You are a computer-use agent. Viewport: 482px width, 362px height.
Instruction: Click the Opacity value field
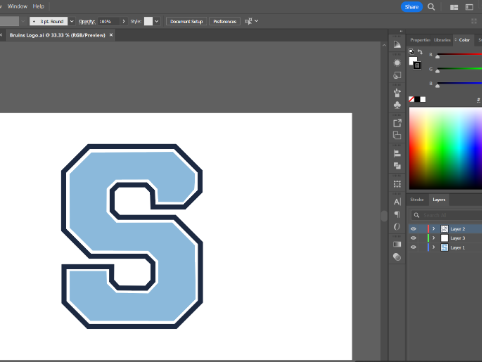click(x=109, y=21)
